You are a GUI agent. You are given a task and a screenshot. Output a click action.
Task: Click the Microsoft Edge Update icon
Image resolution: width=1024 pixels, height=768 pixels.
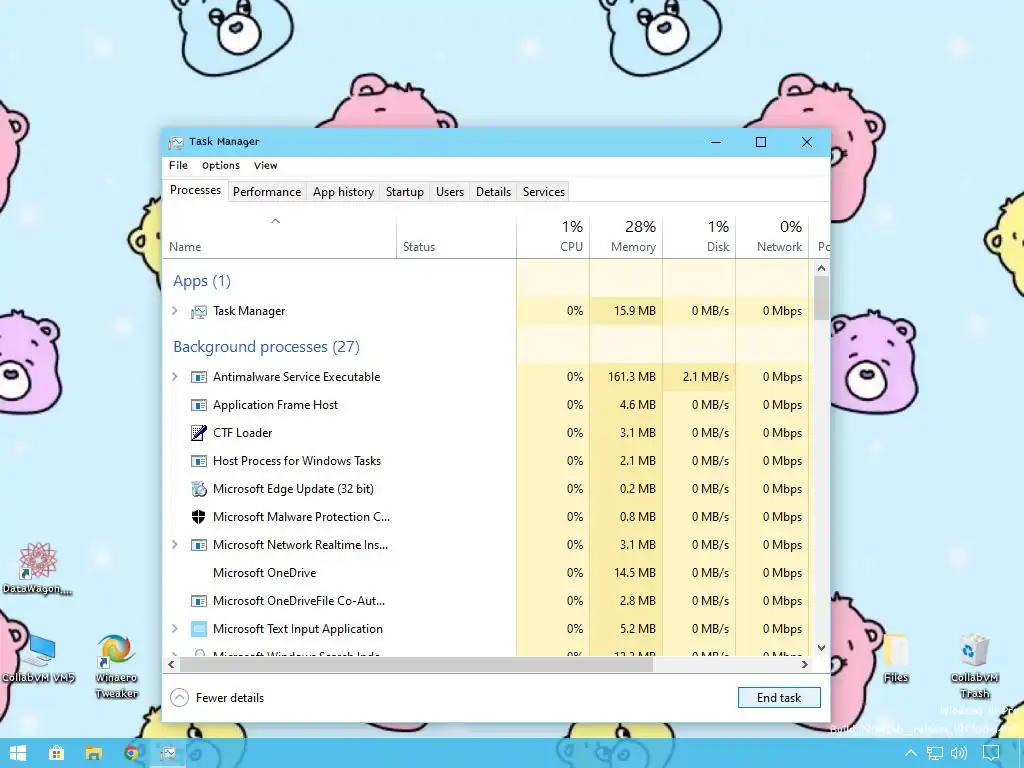pos(199,489)
